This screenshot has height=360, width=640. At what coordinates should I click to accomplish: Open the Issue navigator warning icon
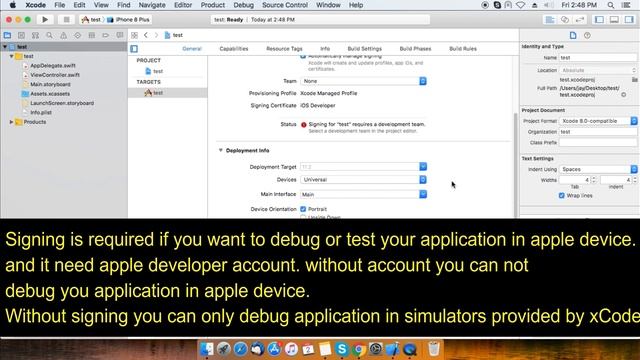(63, 36)
